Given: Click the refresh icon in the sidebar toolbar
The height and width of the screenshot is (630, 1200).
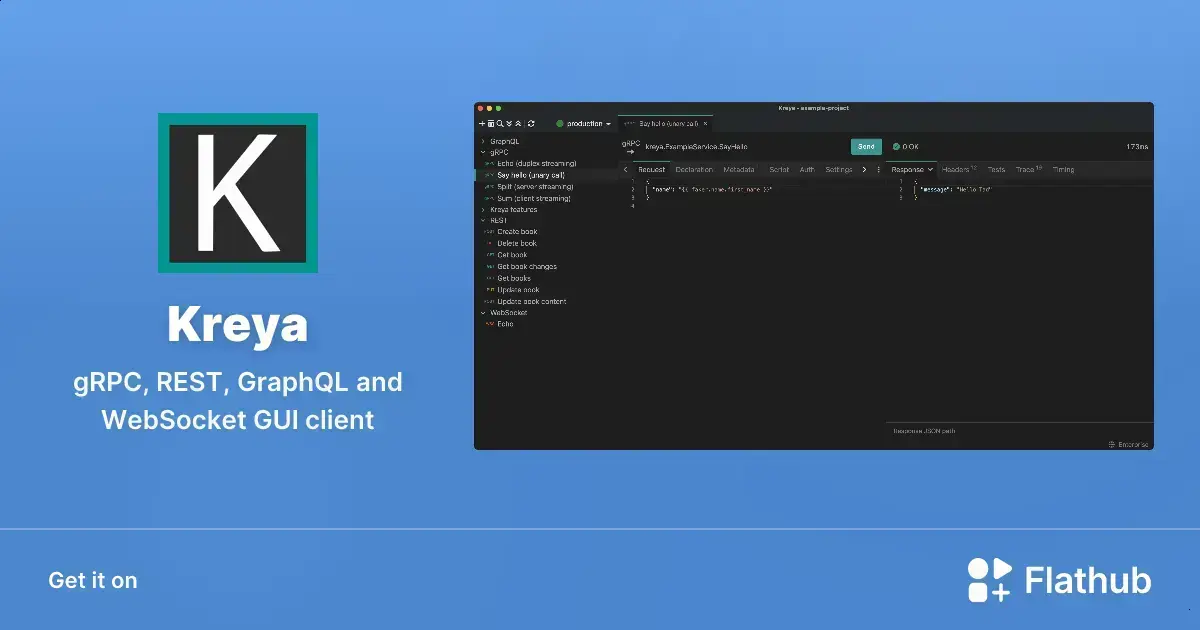Looking at the screenshot, I should [x=531, y=124].
